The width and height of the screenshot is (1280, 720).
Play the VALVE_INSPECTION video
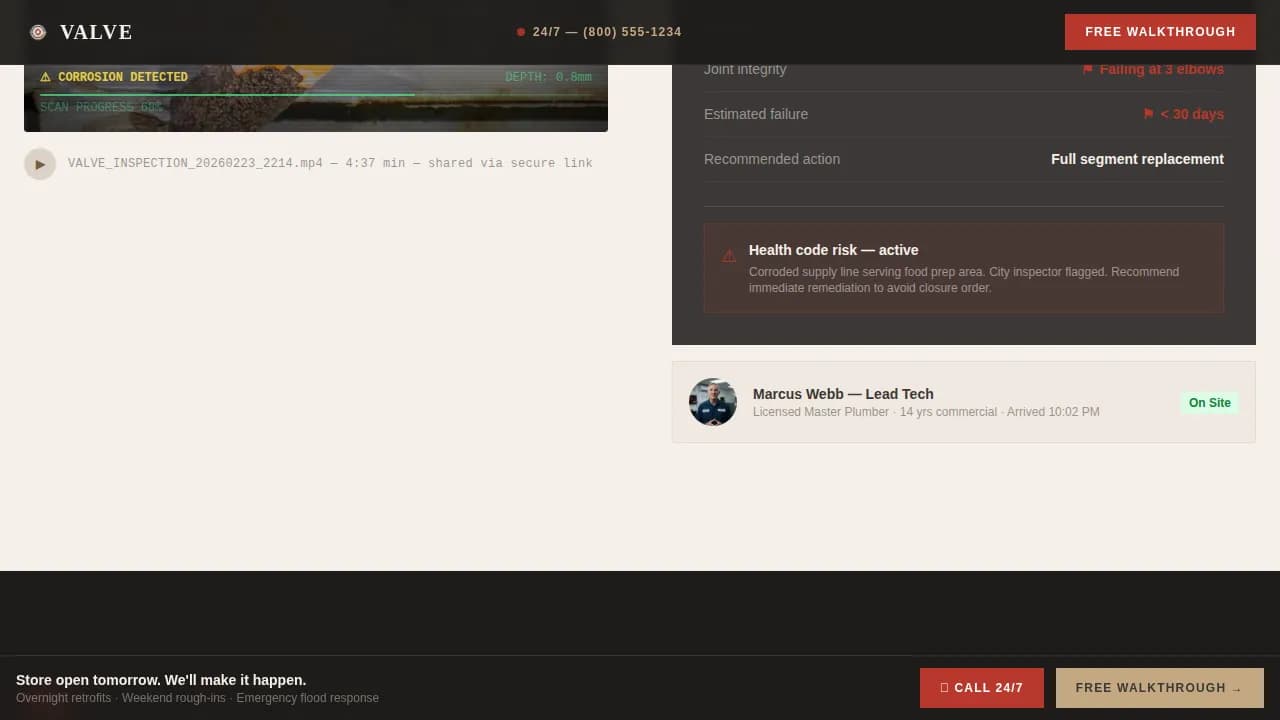[40, 164]
